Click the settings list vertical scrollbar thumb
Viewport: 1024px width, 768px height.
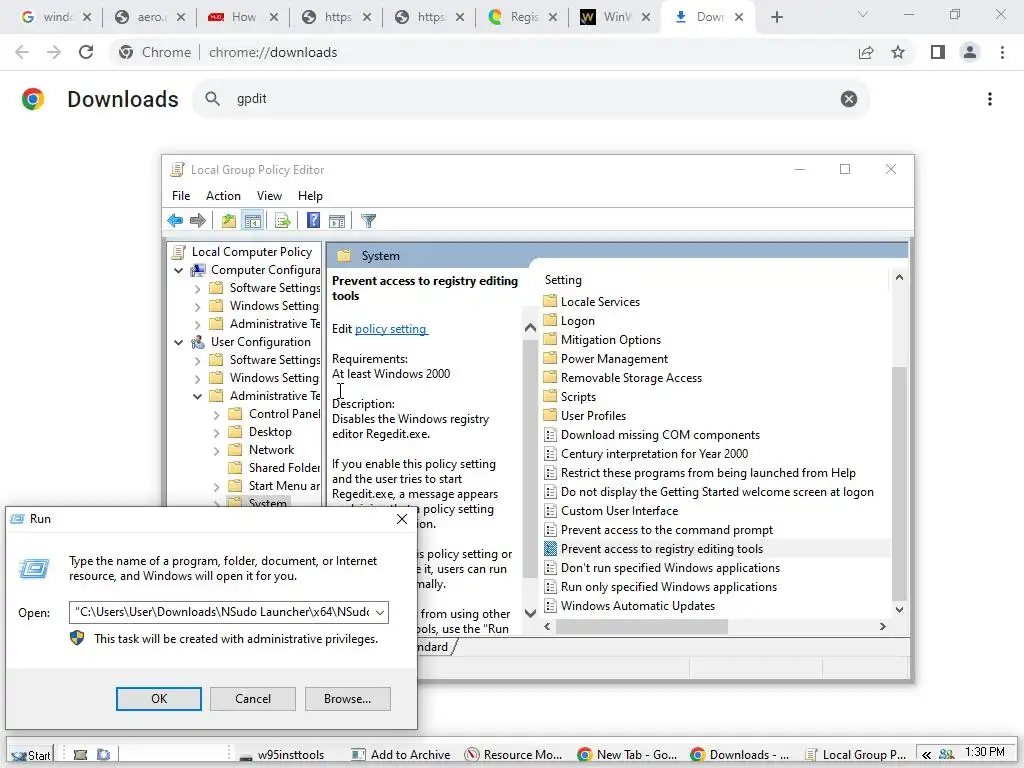[899, 483]
